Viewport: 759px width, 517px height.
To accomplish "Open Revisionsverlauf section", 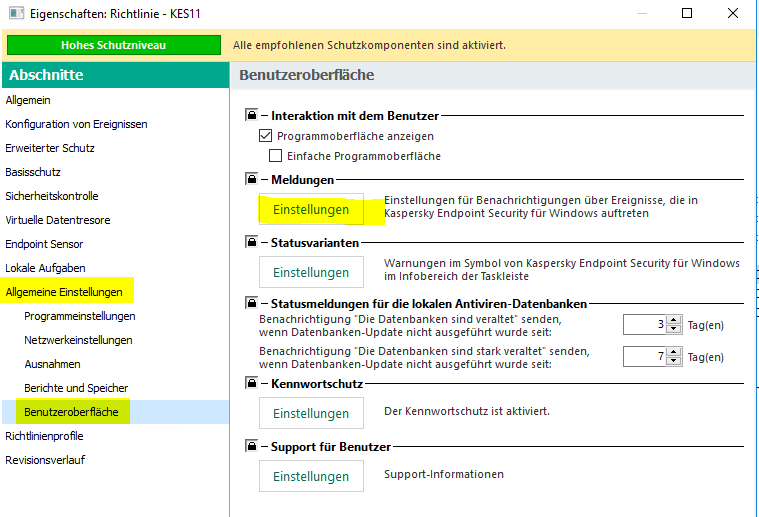I will coord(46,460).
